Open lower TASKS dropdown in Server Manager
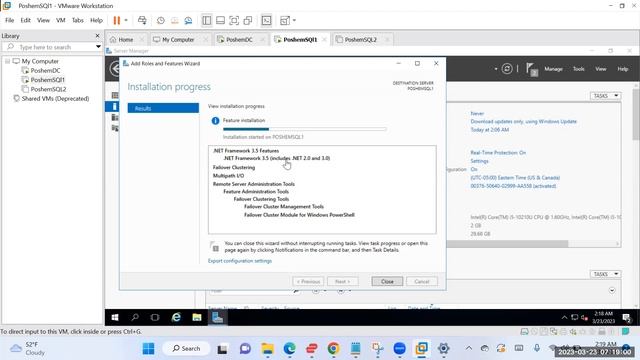This screenshot has width=640, height=360. (605, 274)
